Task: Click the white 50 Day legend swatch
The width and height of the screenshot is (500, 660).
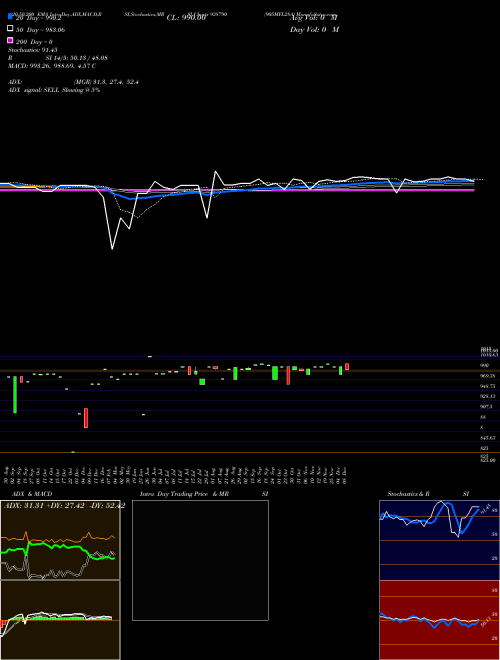Action: pos(10,29)
